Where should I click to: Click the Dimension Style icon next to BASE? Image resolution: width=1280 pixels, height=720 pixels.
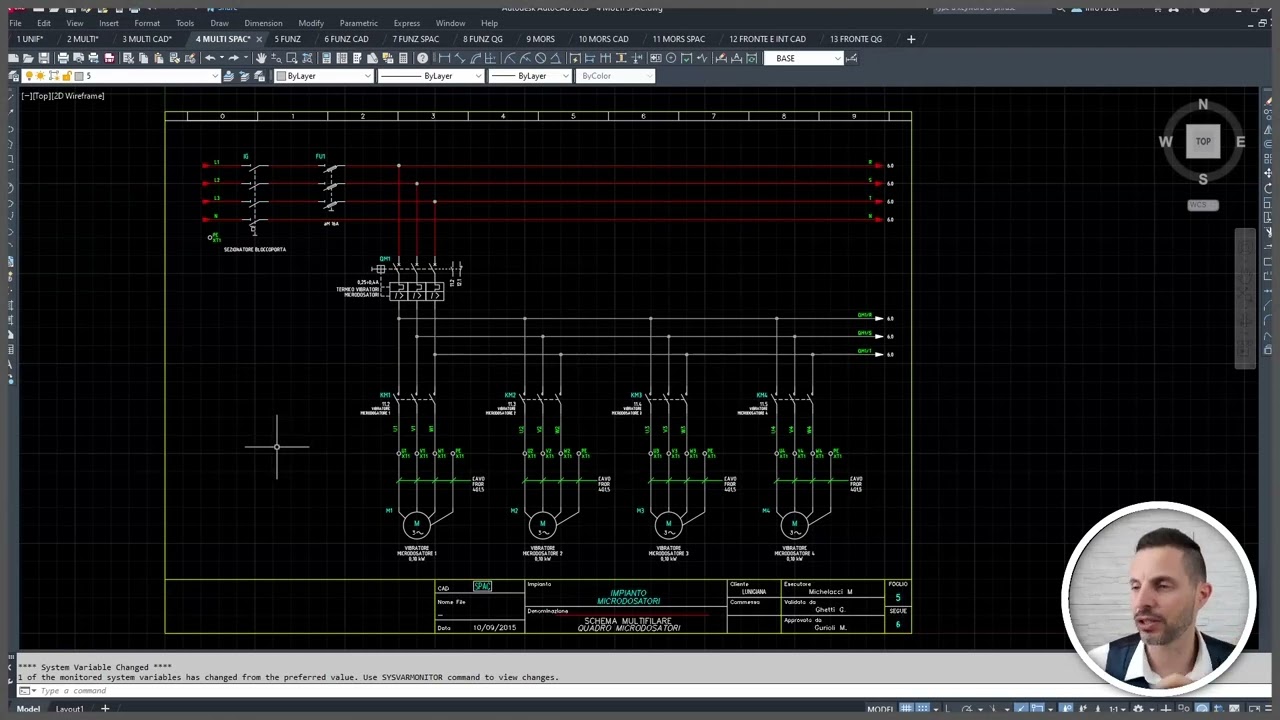pyautogui.click(x=851, y=58)
